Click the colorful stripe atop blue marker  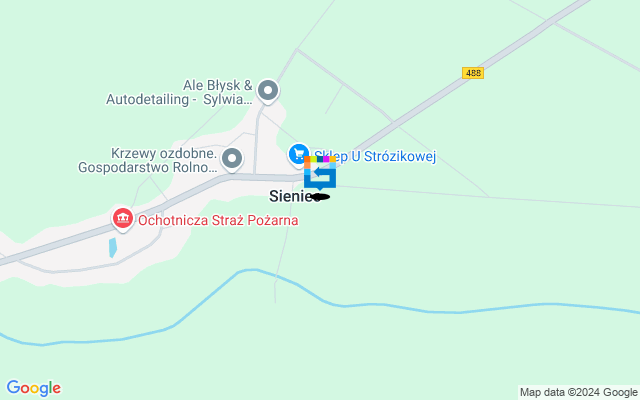tap(320, 159)
